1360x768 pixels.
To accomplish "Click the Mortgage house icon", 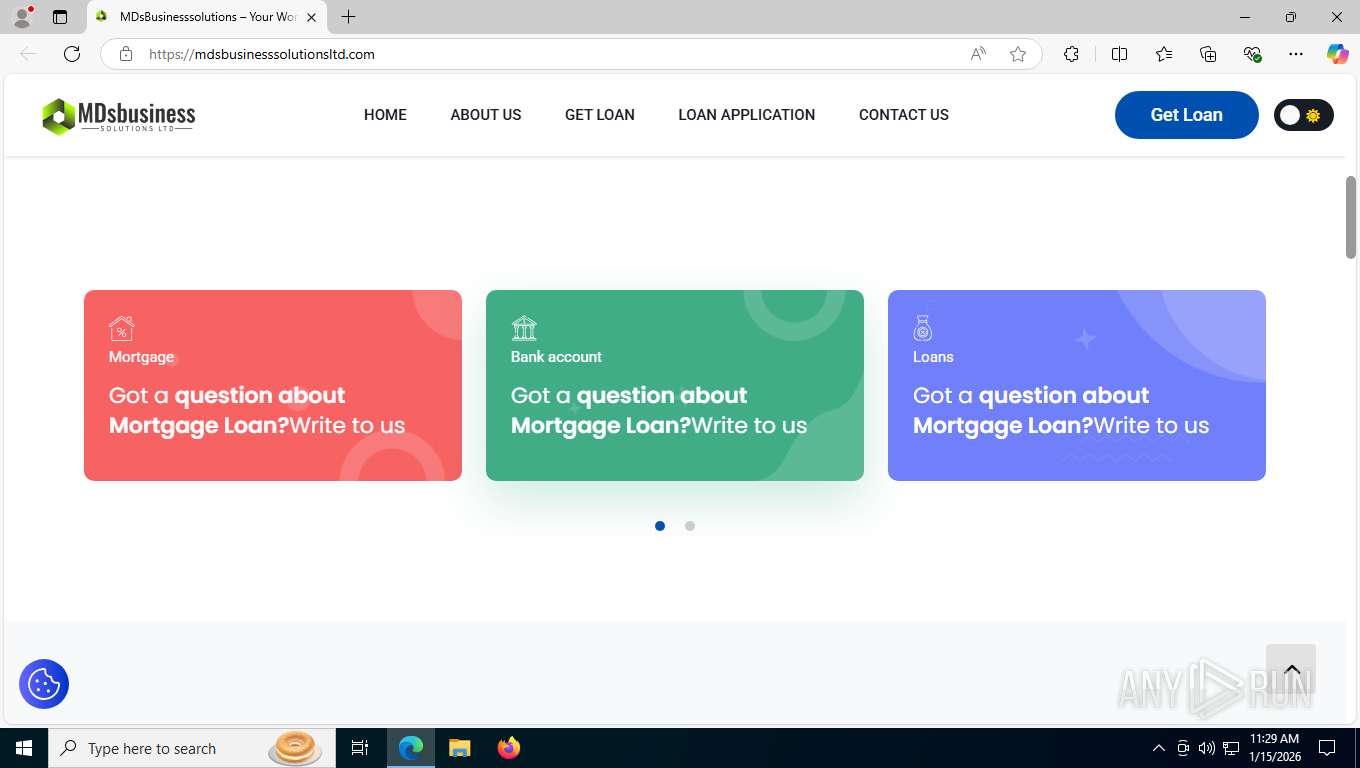I will pos(121,328).
